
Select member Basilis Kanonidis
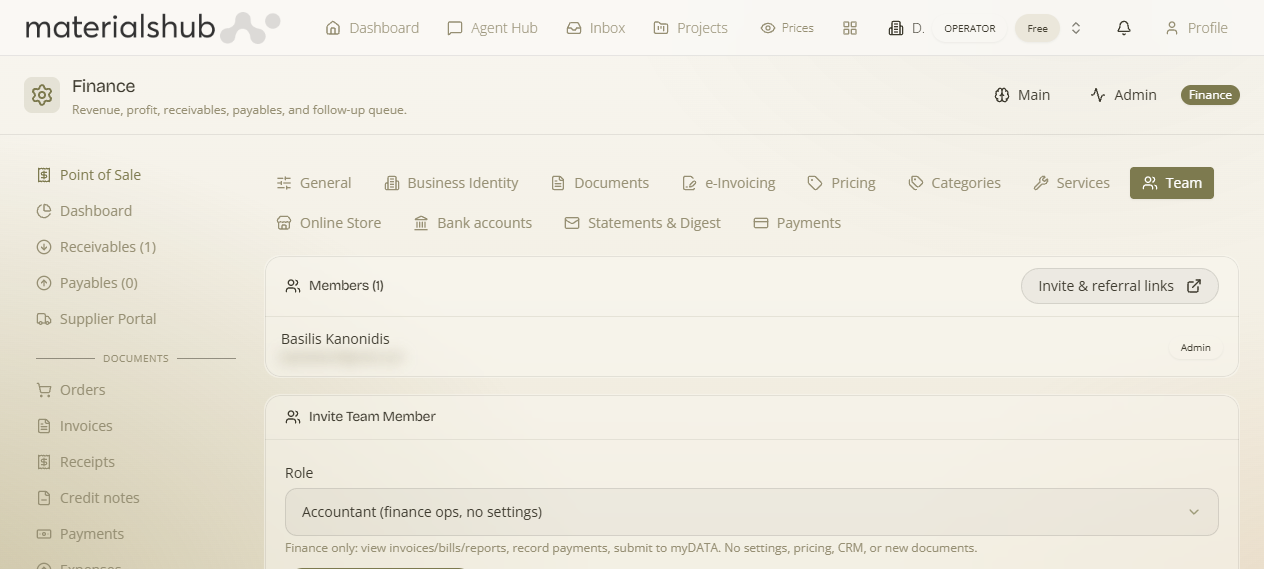(335, 339)
